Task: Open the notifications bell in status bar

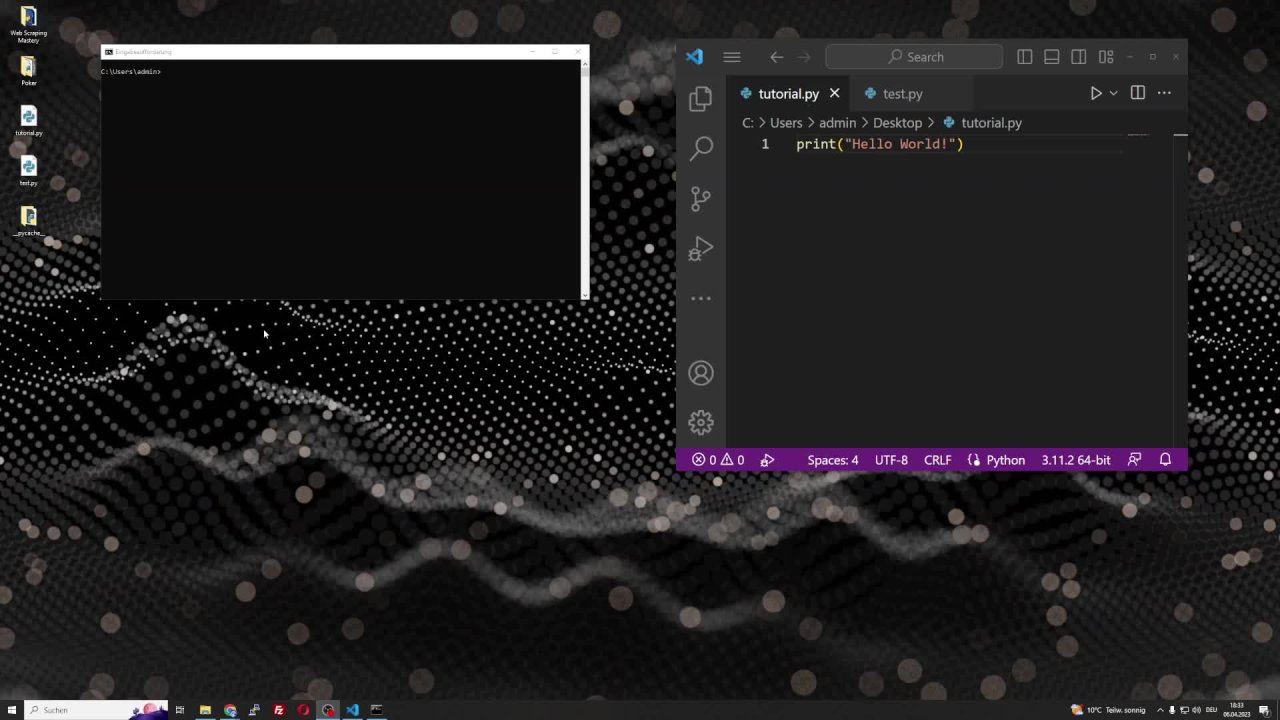Action: (x=1165, y=460)
